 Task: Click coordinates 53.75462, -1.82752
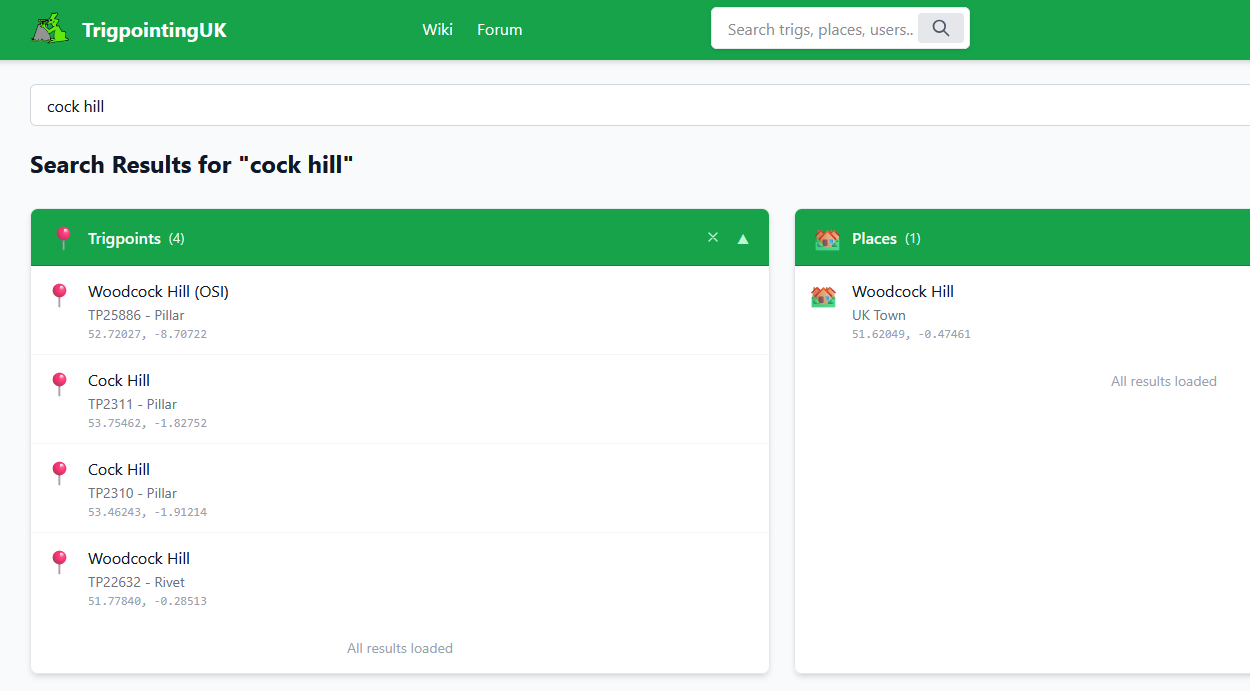147,423
